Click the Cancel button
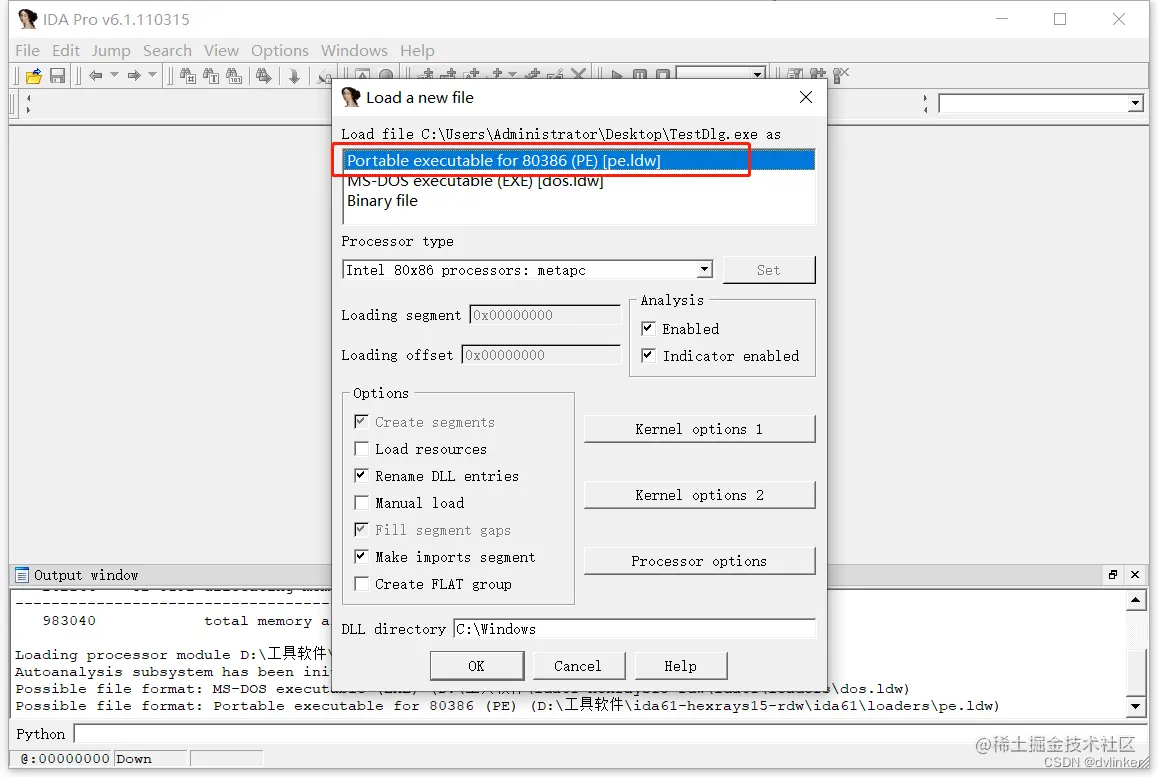The height and width of the screenshot is (777, 1158). pyautogui.click(x=578, y=665)
